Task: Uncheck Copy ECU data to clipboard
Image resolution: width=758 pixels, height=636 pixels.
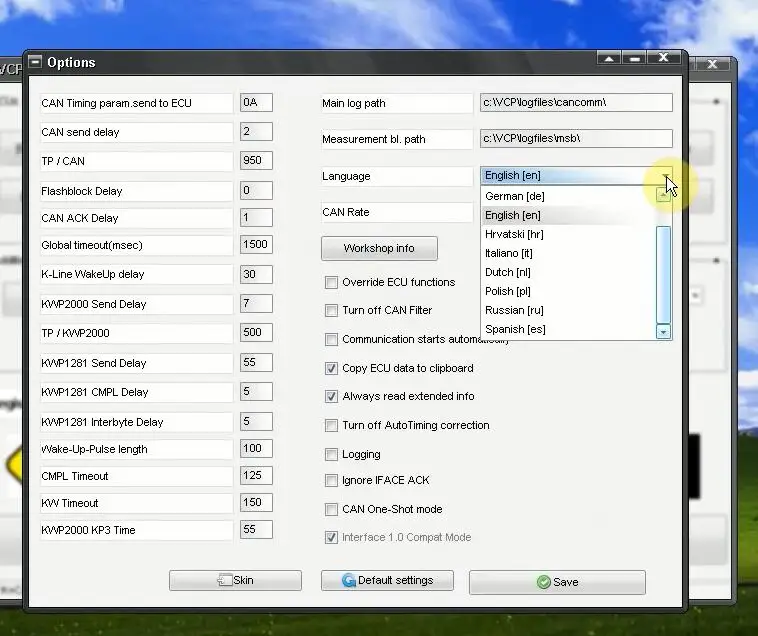Action: [331, 368]
